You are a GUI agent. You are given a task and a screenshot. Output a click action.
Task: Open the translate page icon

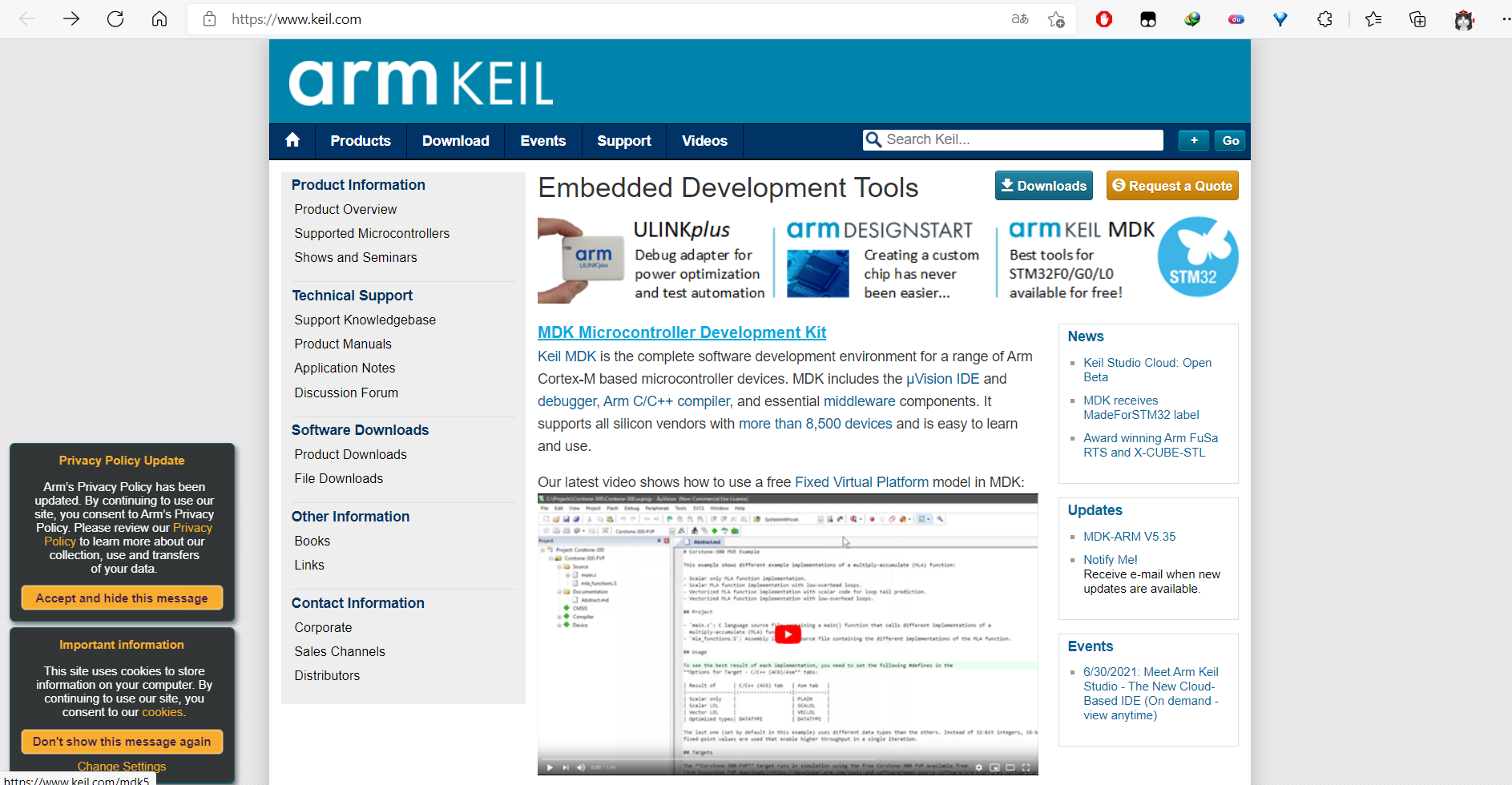coord(1020,19)
